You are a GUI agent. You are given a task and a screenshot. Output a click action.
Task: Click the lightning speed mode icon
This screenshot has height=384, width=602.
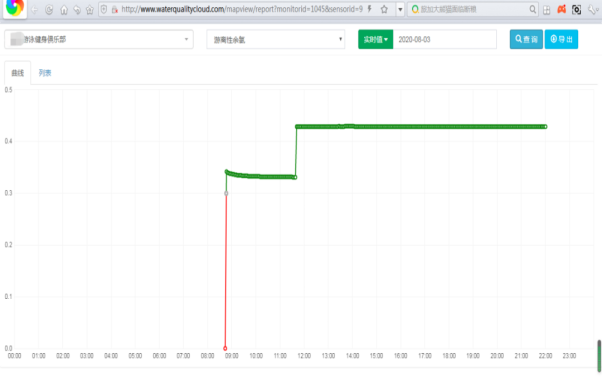point(369,9)
